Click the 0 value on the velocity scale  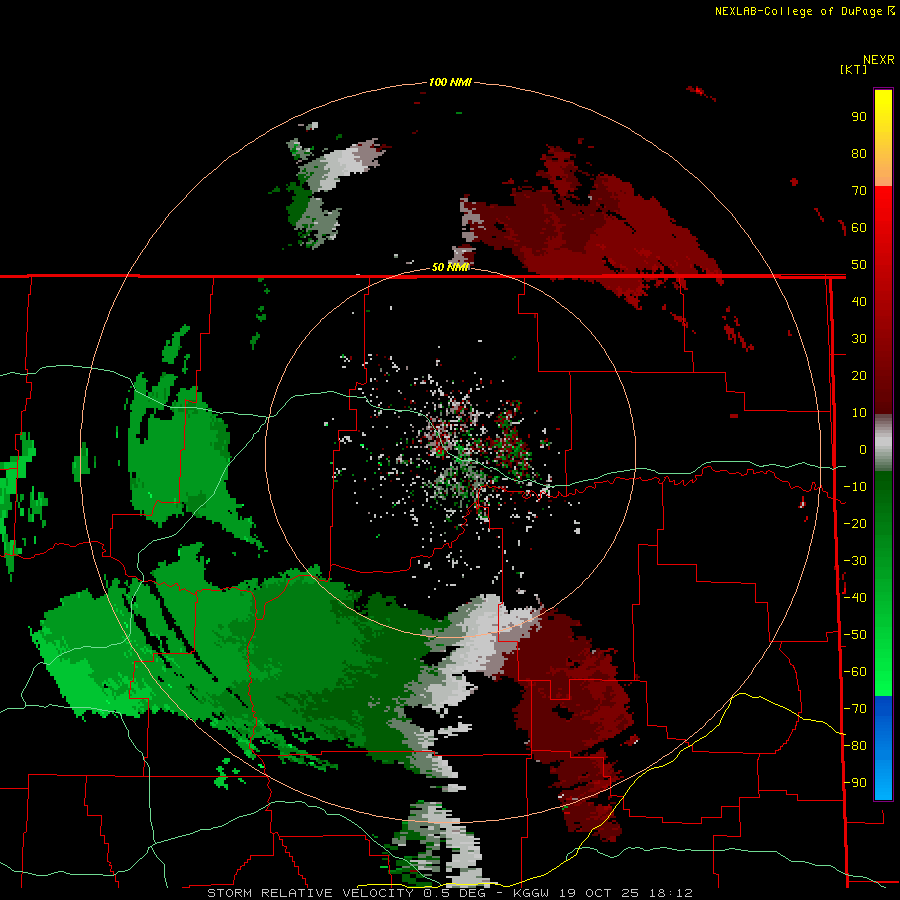[x=863, y=449]
